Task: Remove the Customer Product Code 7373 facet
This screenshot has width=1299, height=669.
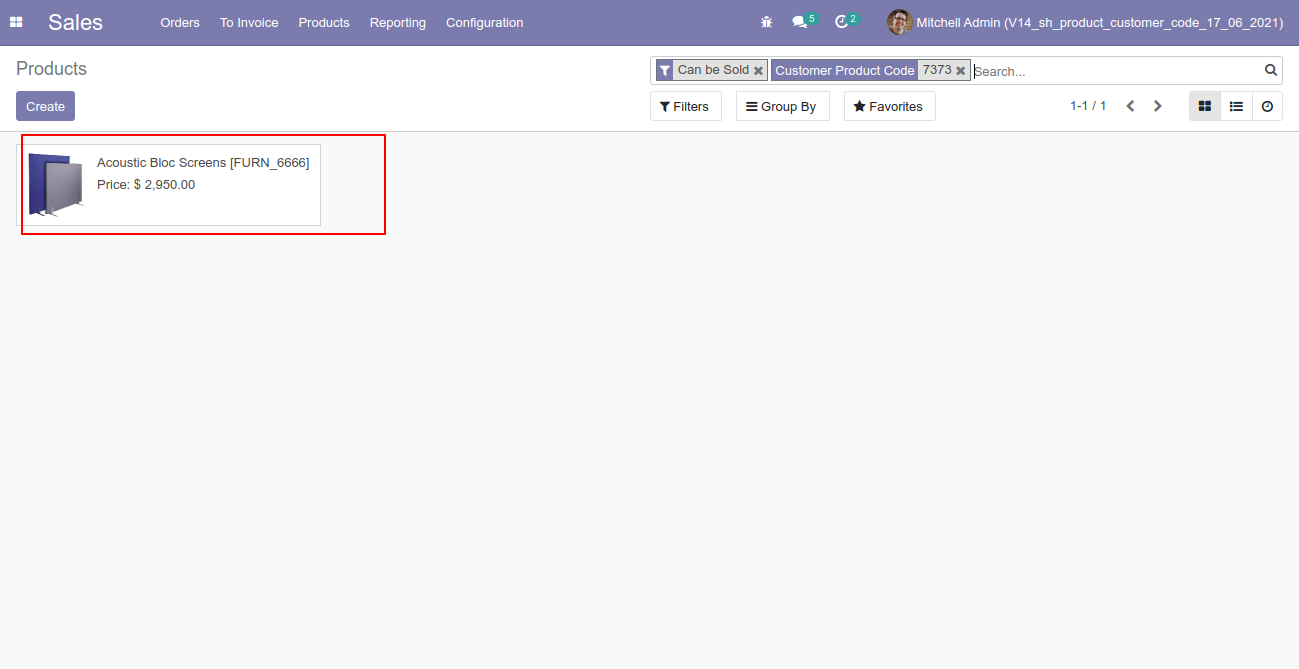Action: 961,71
